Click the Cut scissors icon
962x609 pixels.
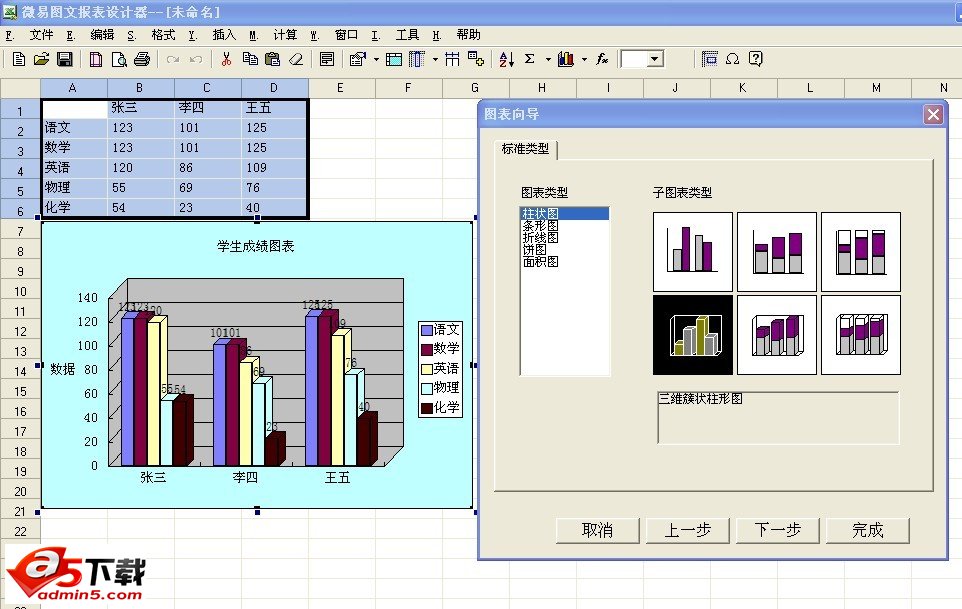[x=227, y=60]
